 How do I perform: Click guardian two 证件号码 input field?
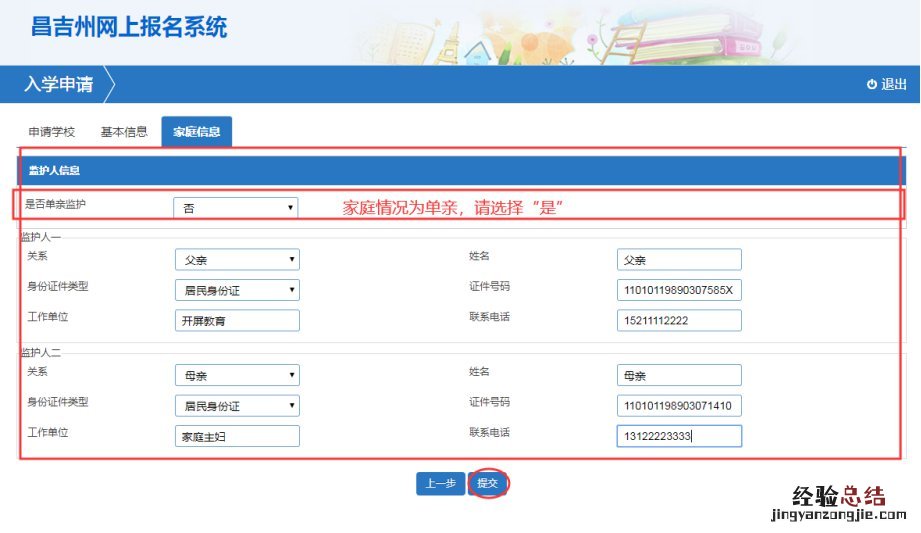pos(679,406)
